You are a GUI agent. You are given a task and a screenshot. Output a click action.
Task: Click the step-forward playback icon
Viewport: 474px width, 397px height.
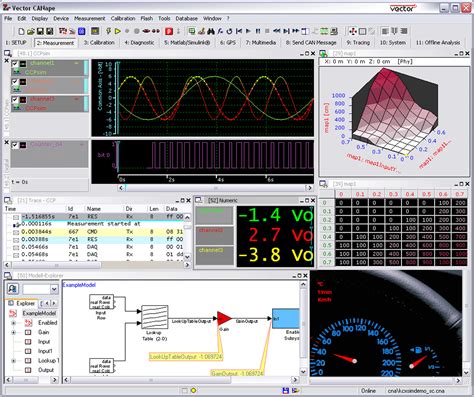[286, 31]
